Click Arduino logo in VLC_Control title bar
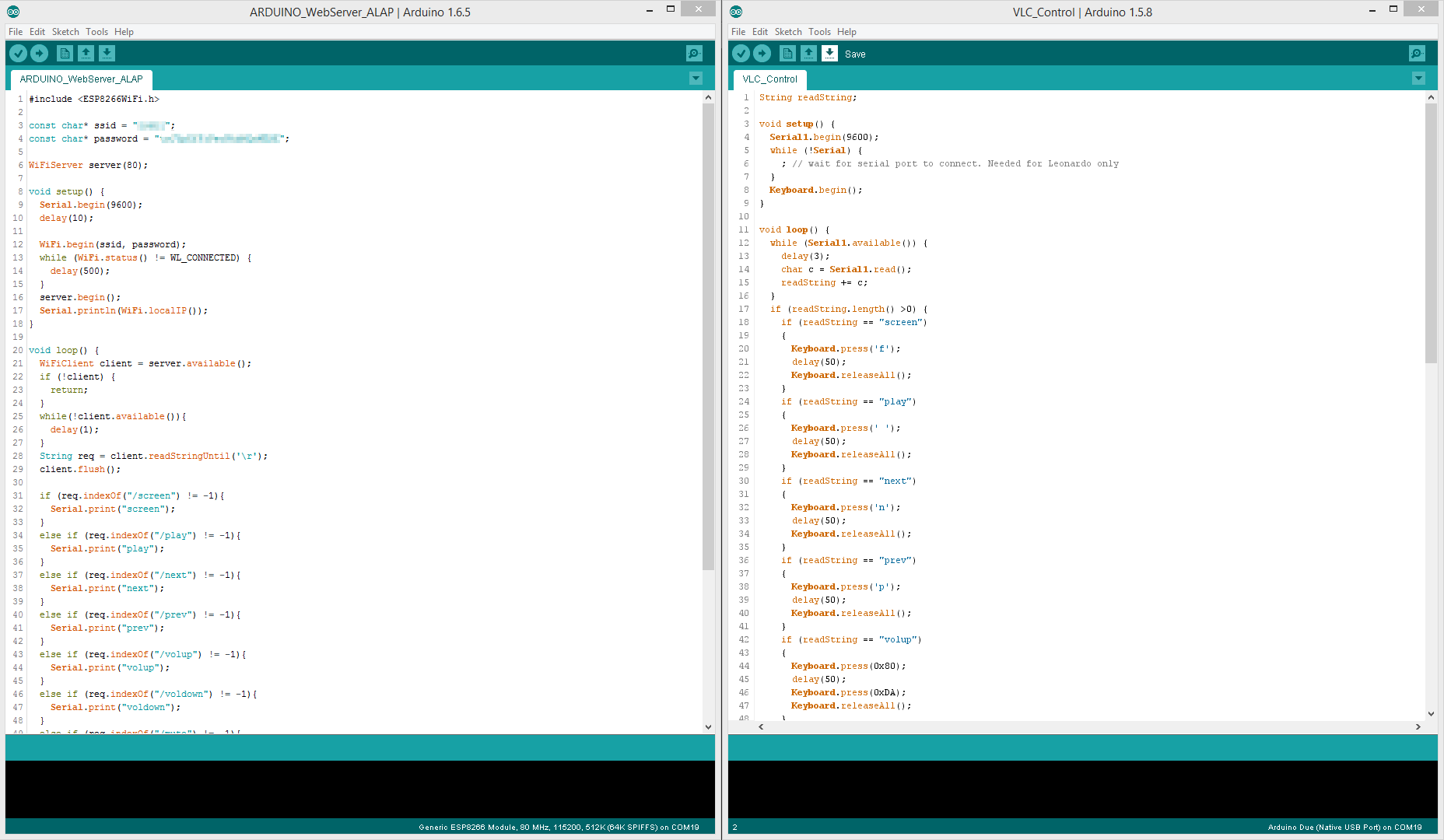1444x840 pixels. pyautogui.click(x=736, y=12)
